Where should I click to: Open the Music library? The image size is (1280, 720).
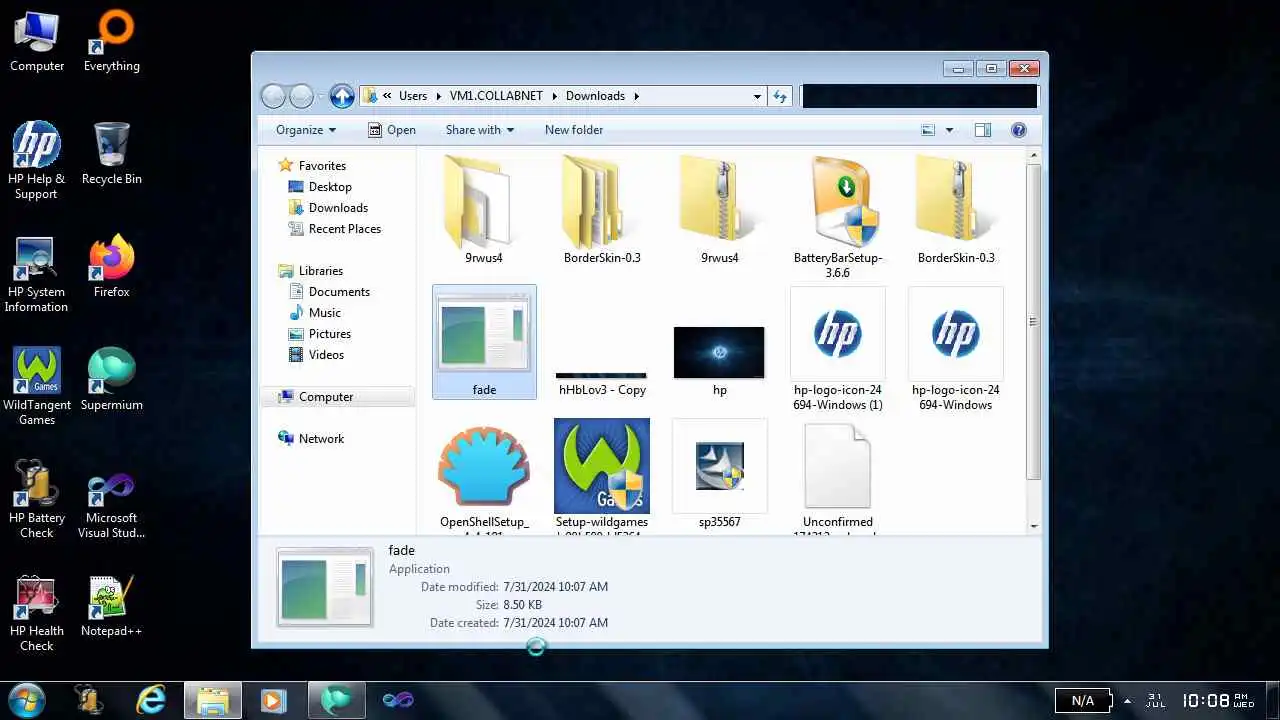324,313
